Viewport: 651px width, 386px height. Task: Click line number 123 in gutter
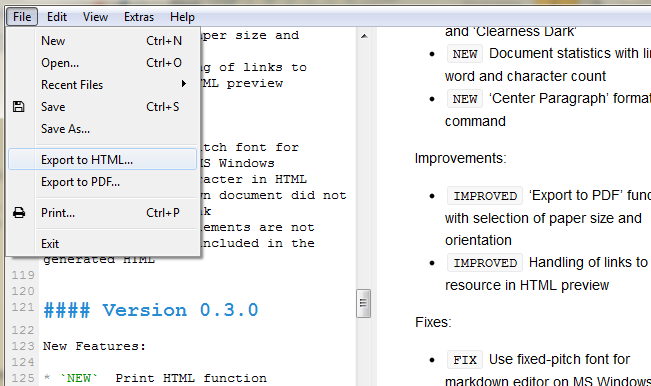pyautogui.click(x=23, y=346)
